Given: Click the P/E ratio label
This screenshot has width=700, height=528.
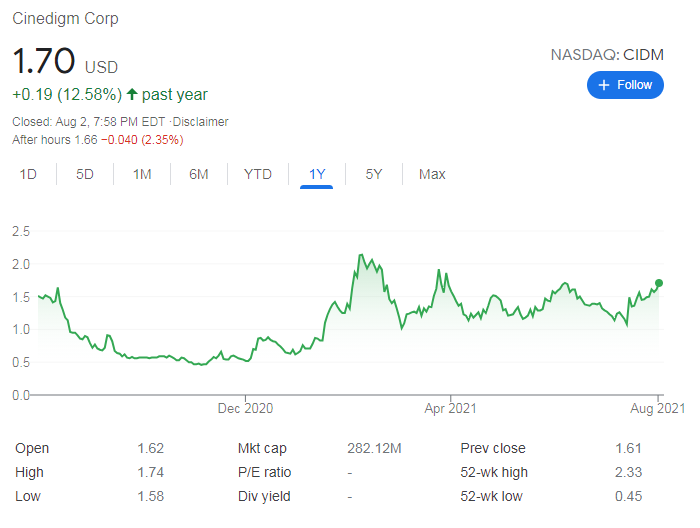Looking at the screenshot, I should (264, 472).
